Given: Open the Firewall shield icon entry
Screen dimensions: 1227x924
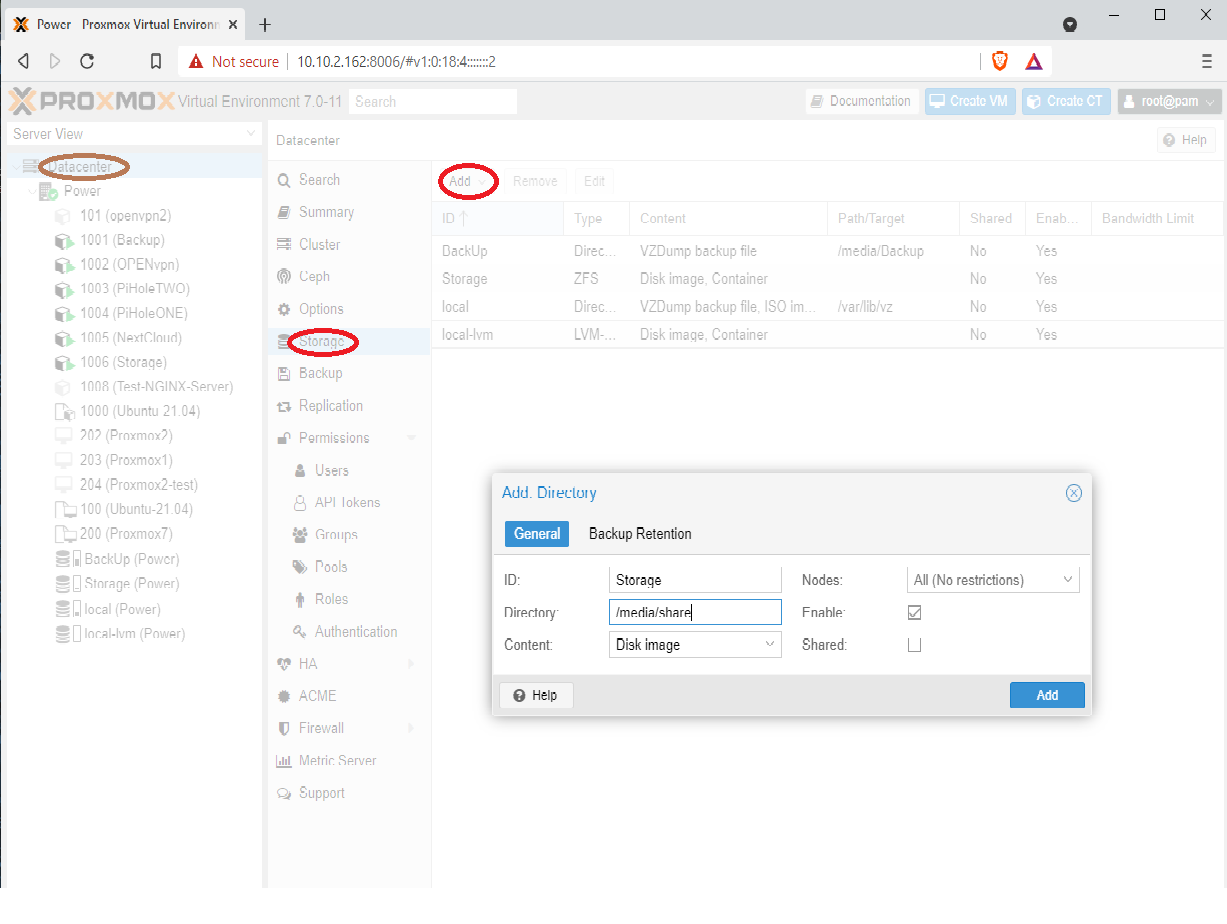Looking at the screenshot, I should [x=284, y=728].
